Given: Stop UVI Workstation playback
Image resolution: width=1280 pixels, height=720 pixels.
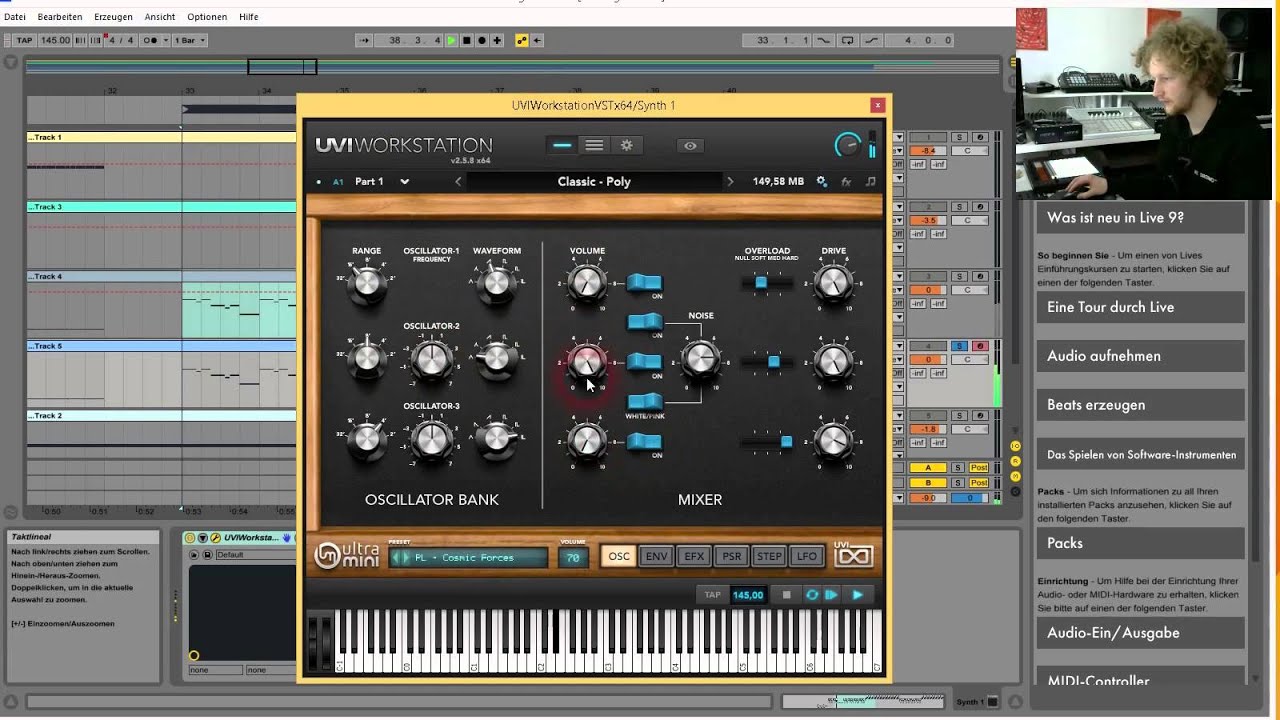Looking at the screenshot, I should click(x=786, y=595).
